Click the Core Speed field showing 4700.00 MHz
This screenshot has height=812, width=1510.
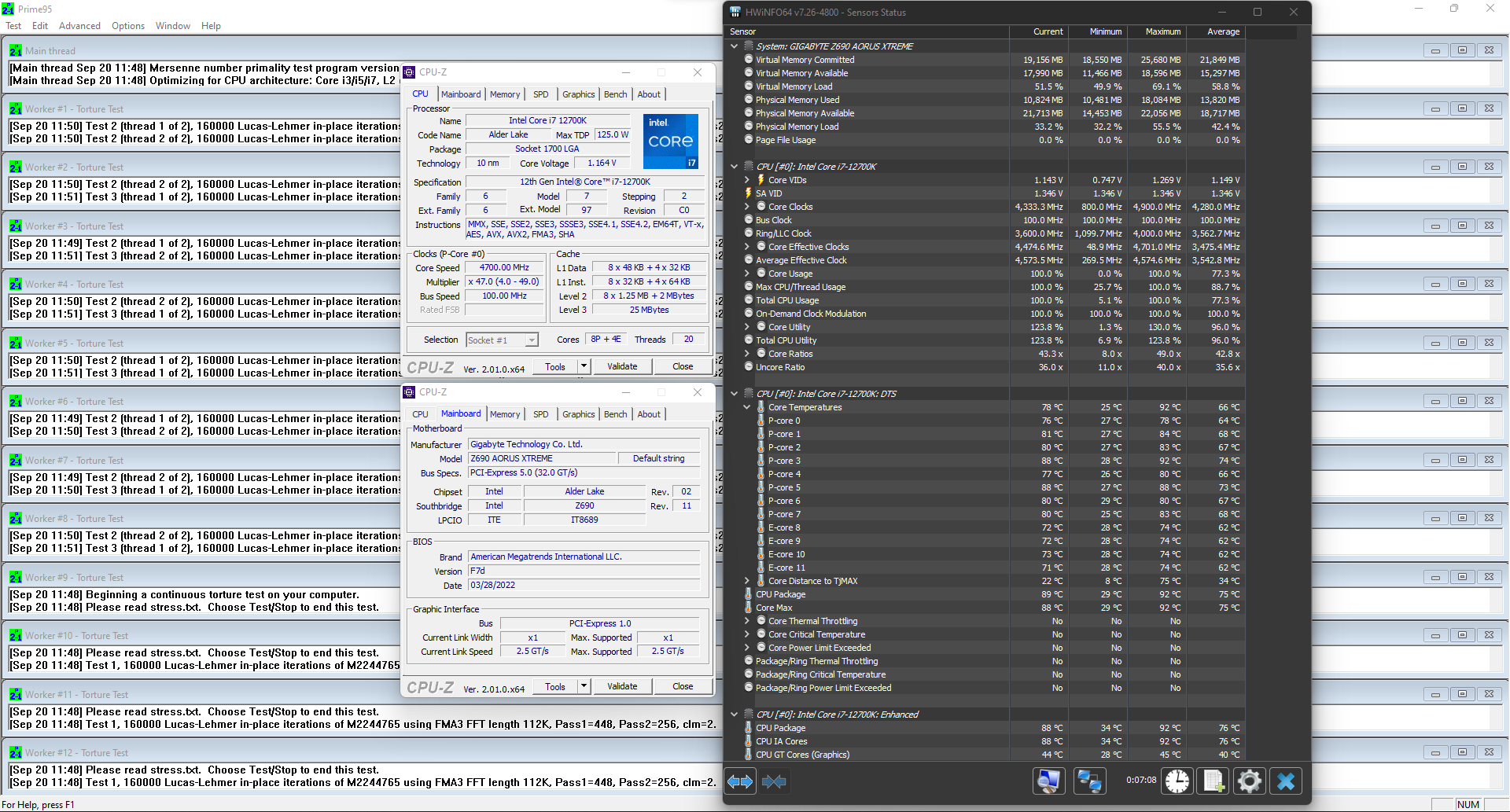coord(504,267)
